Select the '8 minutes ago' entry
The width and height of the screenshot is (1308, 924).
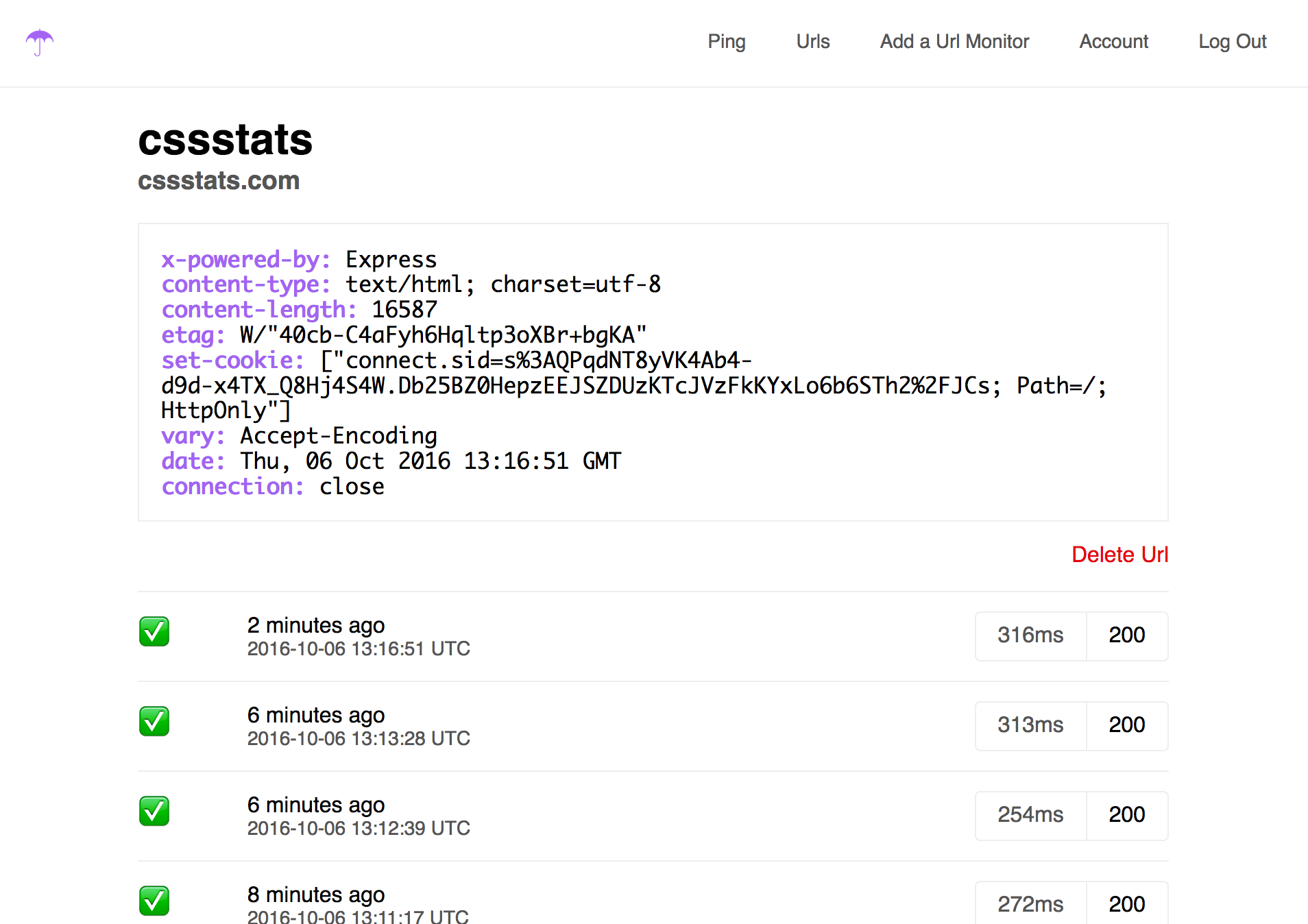click(x=316, y=895)
